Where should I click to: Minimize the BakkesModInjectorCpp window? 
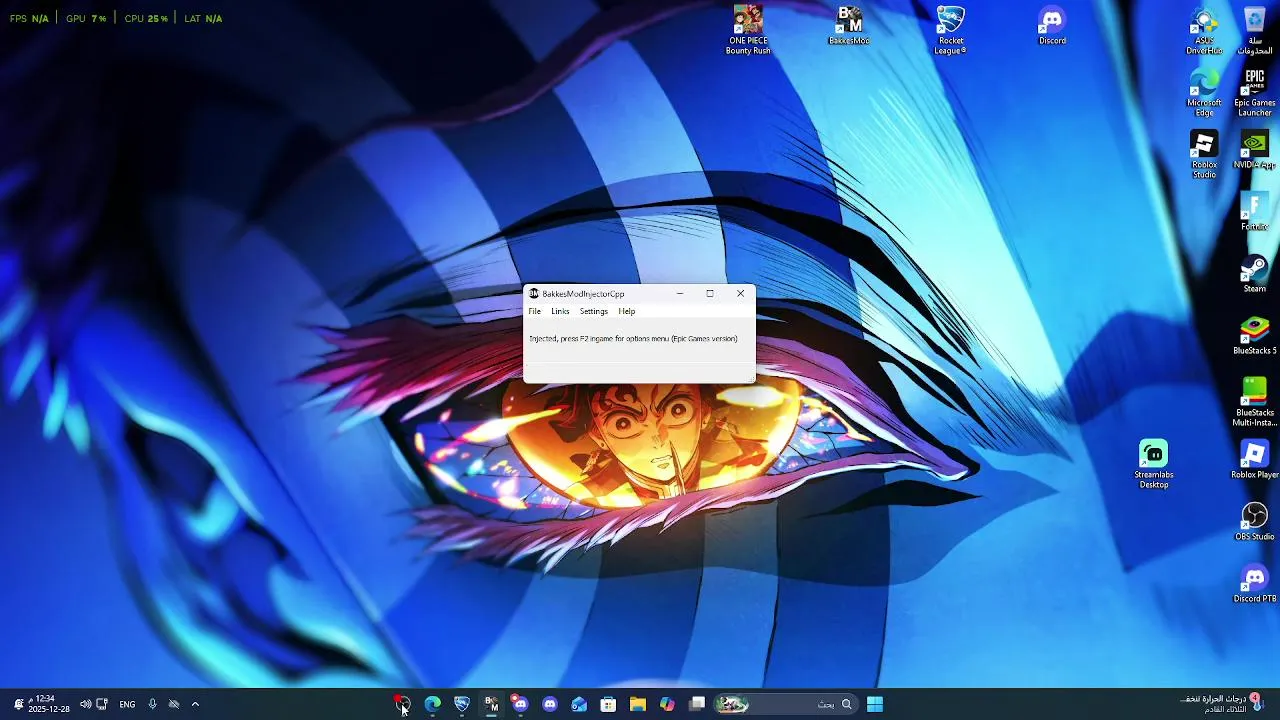[680, 293]
